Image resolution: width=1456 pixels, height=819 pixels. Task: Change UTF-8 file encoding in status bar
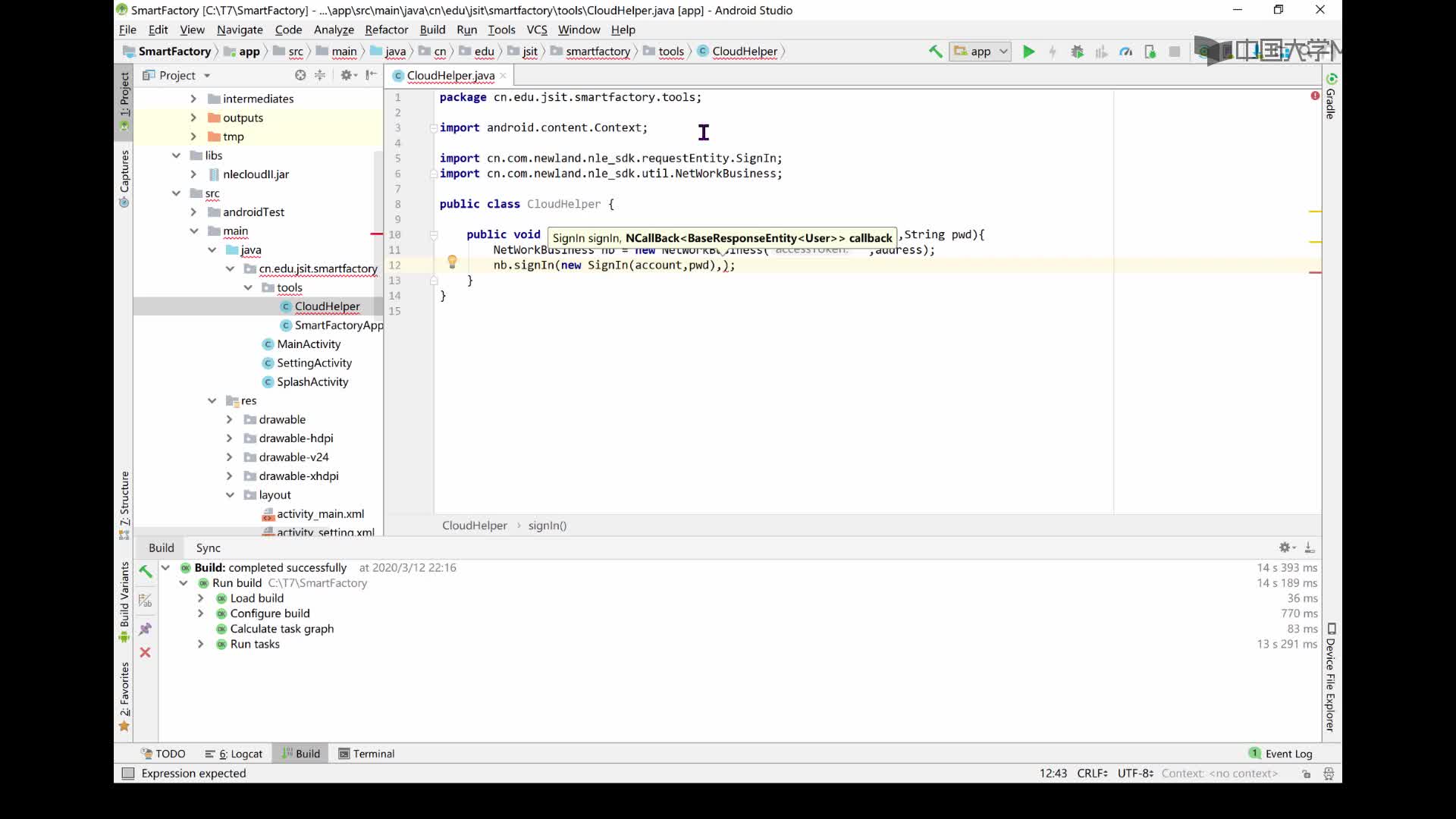(x=1135, y=773)
